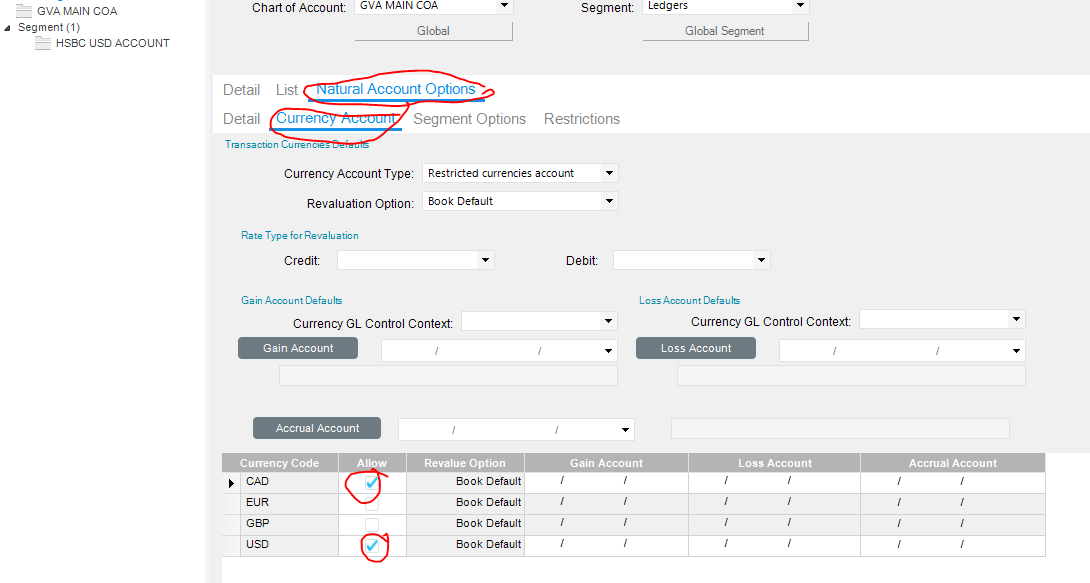Screen dimensions: 1090x583
Task: Collapse the Segment (1) tree node
Action: click(8, 28)
